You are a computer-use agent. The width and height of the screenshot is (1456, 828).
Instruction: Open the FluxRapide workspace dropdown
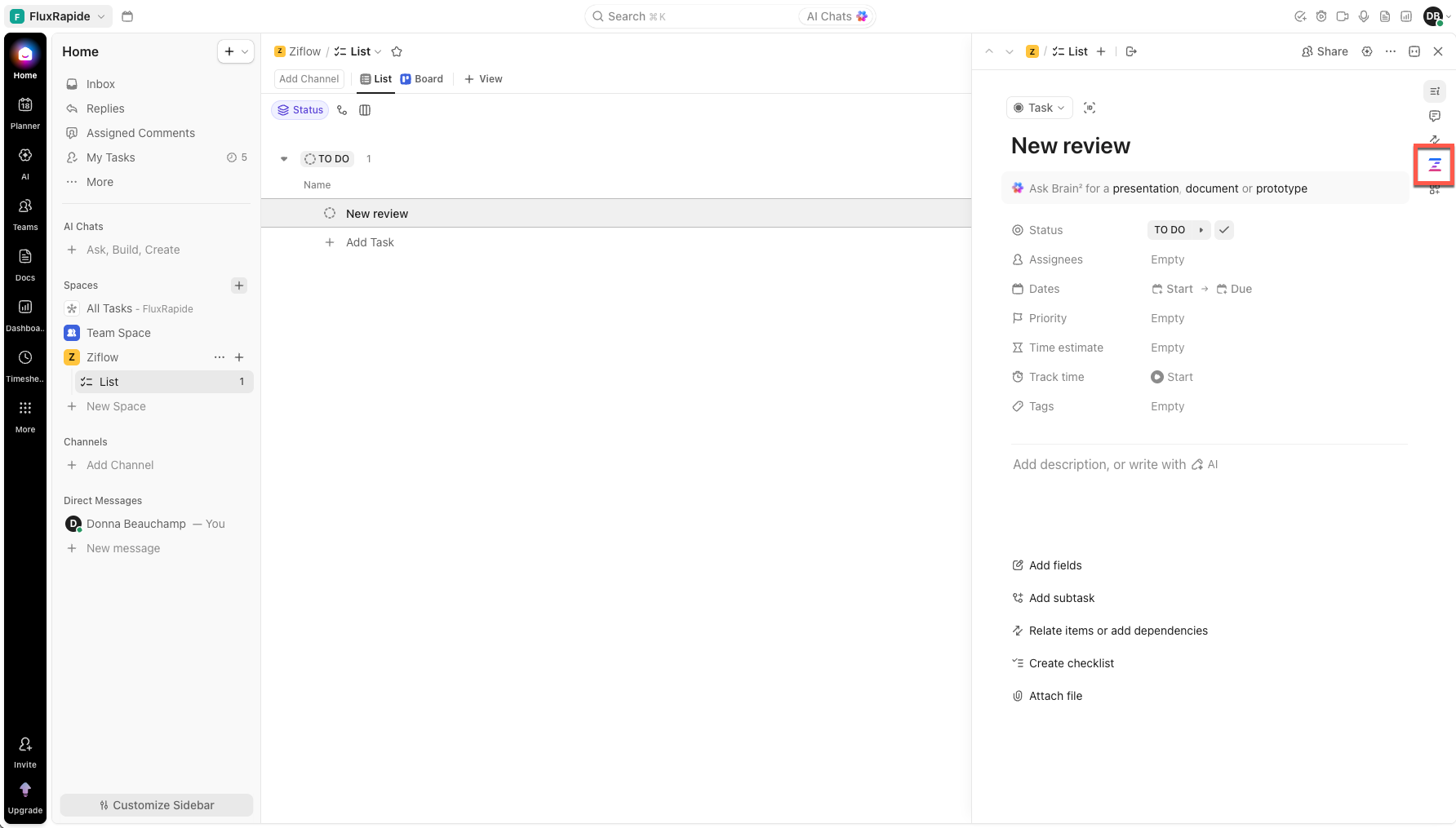(x=59, y=16)
